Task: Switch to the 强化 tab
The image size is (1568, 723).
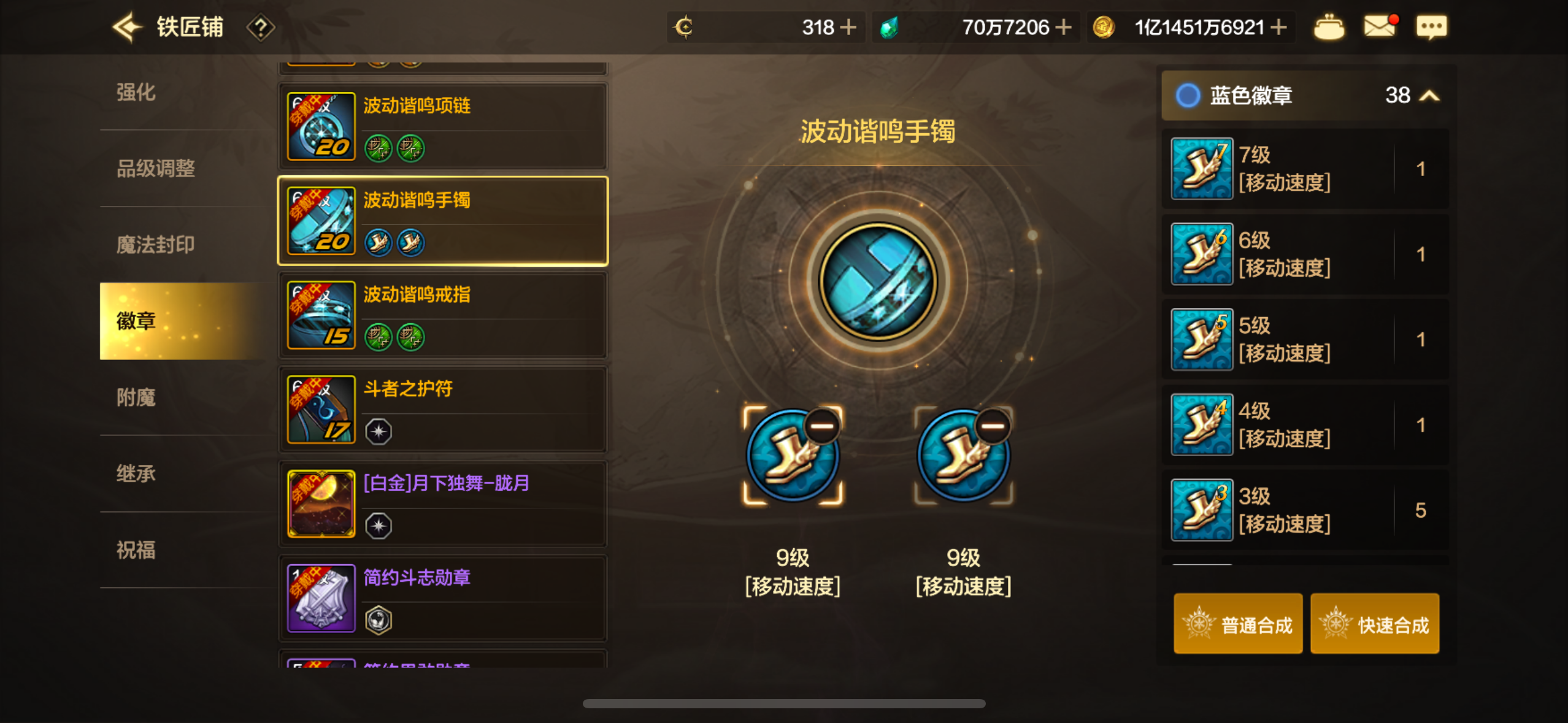Action: 136,93
